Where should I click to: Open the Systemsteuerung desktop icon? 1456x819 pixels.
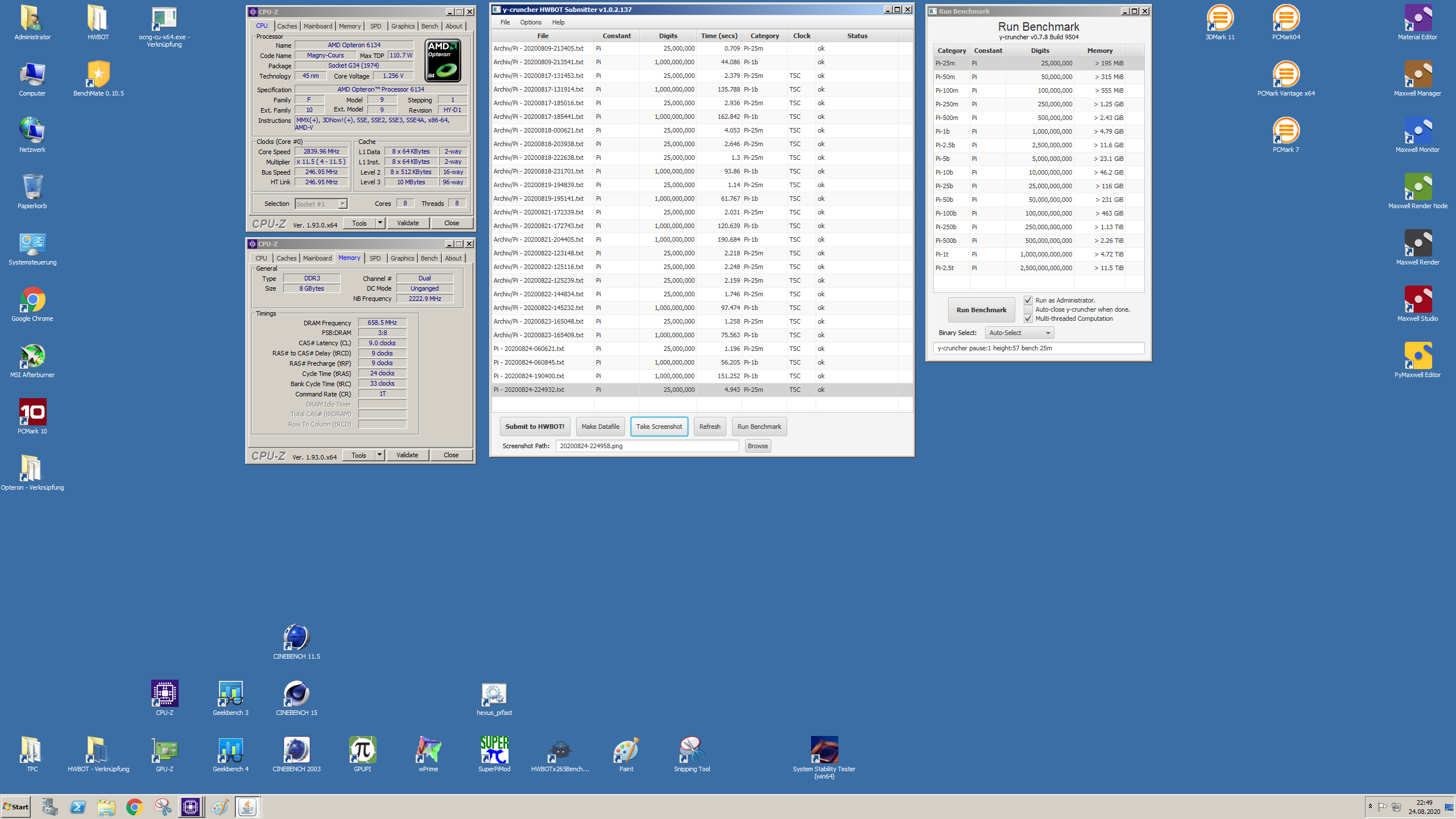32,248
